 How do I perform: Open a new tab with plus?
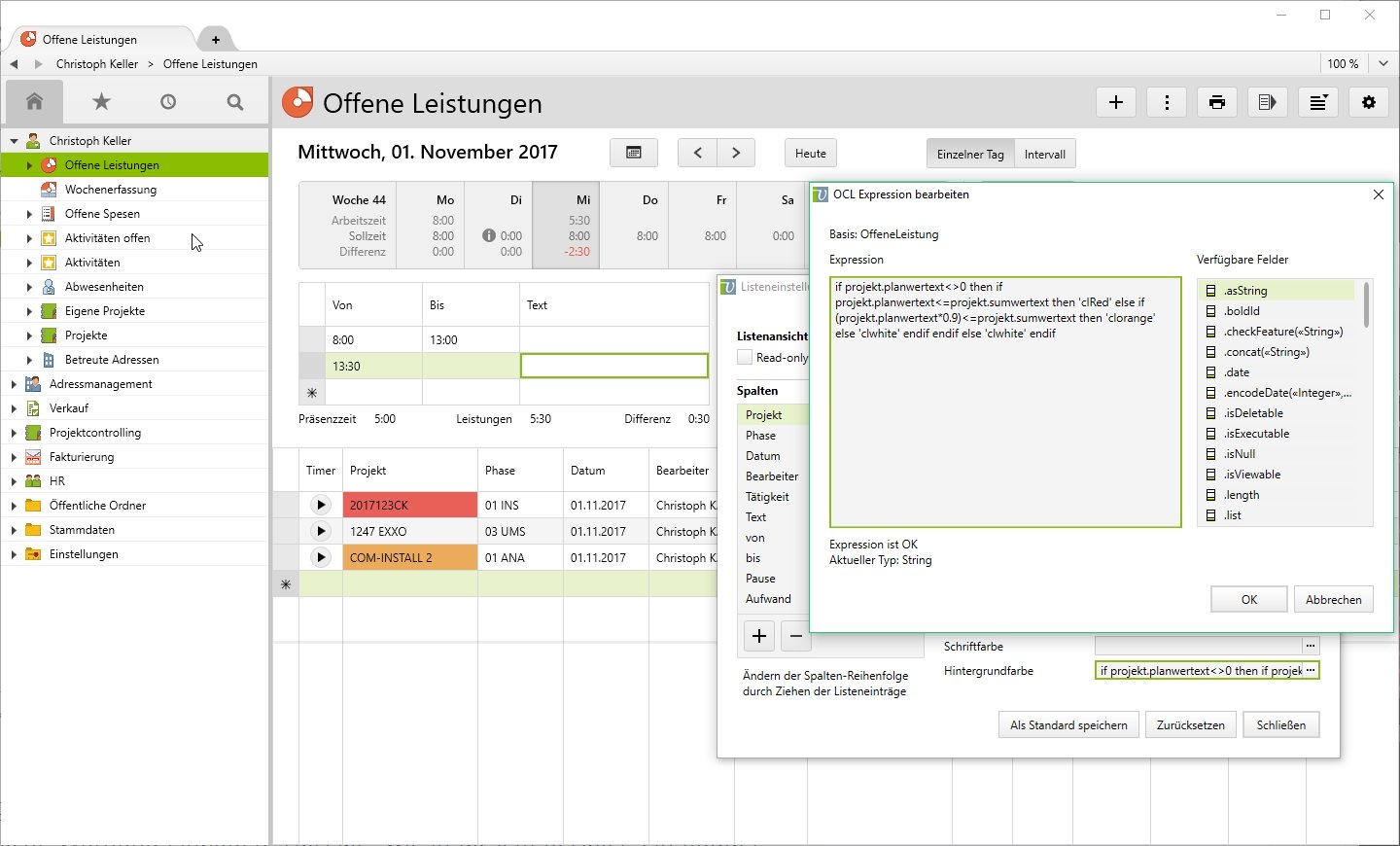coord(215,39)
